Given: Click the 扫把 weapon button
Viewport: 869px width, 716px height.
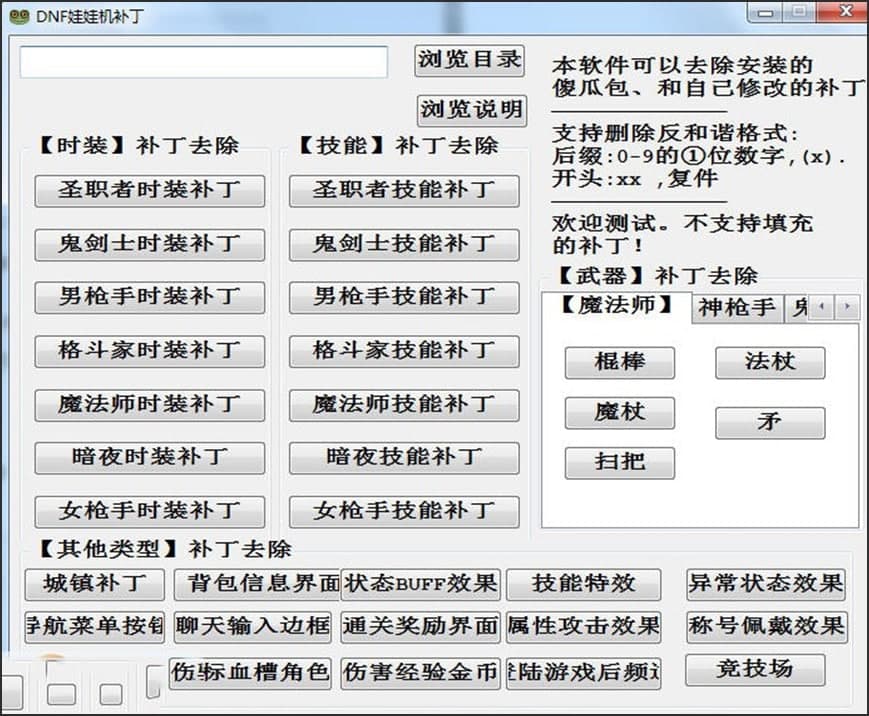Looking at the screenshot, I should point(620,462).
